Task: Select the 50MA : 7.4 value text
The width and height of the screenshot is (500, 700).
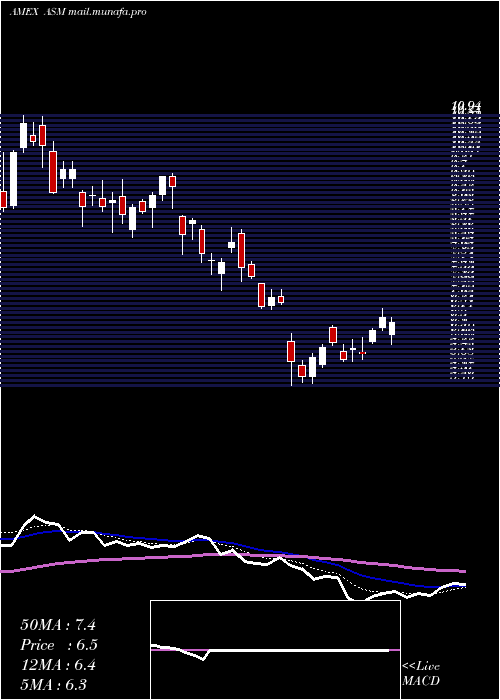Action: 58,625
